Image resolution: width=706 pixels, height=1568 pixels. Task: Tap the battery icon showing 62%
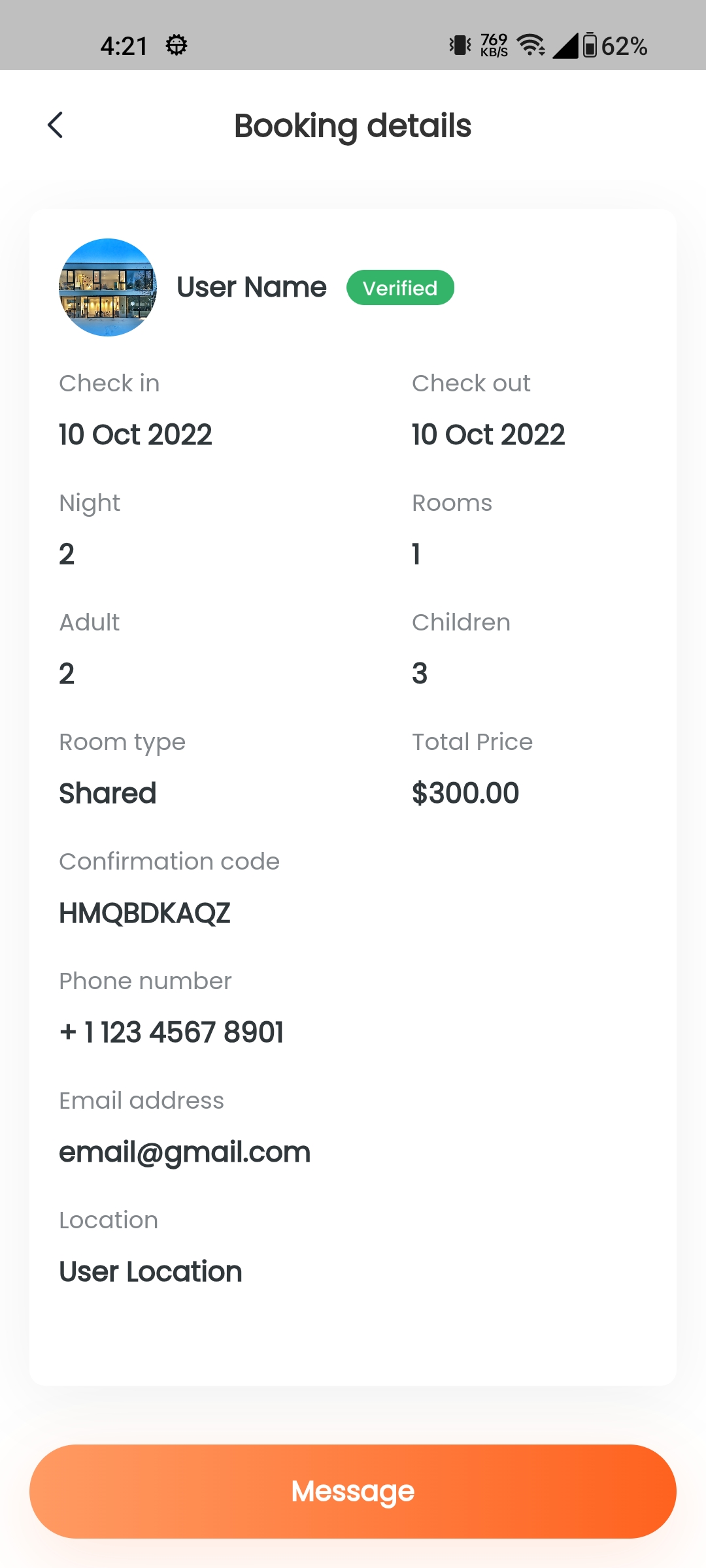[590, 46]
